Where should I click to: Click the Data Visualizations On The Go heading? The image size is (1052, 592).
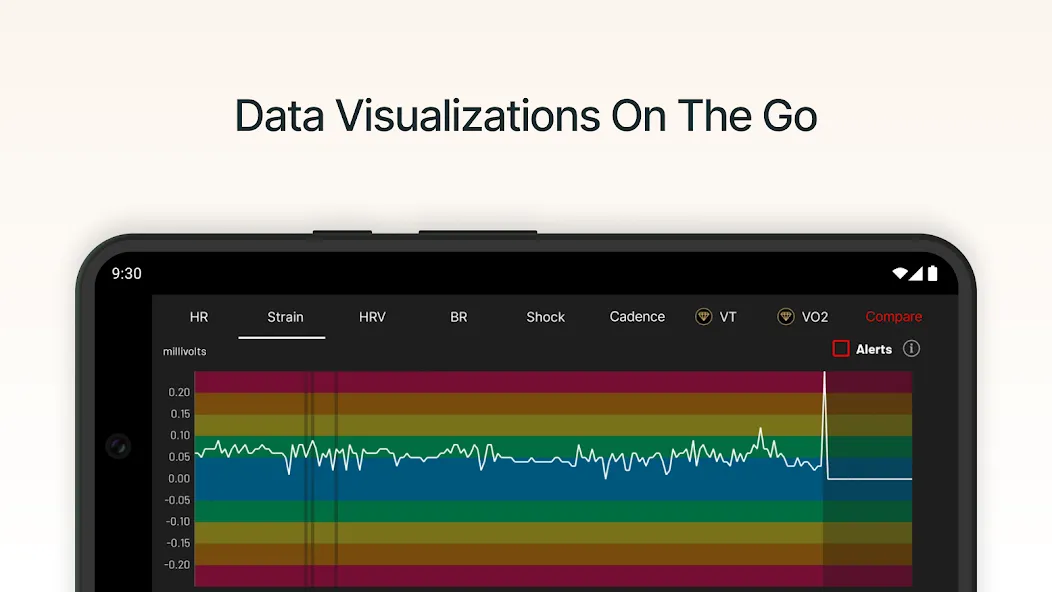tap(526, 116)
